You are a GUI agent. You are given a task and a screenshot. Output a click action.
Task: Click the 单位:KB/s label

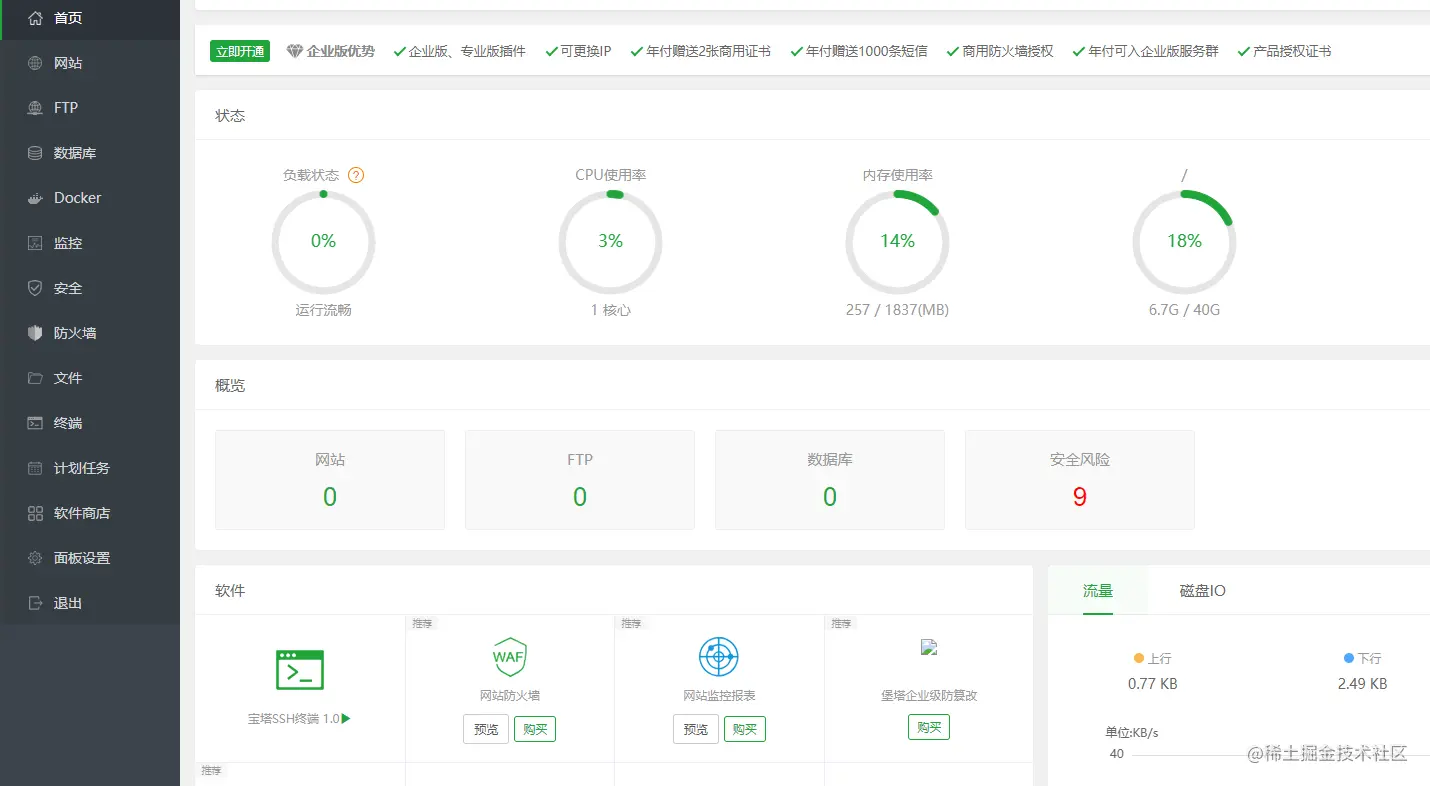point(1132,732)
